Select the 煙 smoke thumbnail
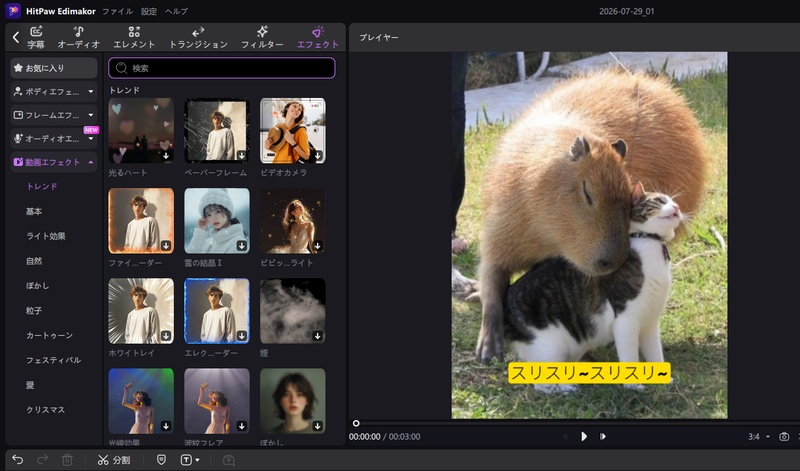The image size is (800, 471). click(293, 311)
